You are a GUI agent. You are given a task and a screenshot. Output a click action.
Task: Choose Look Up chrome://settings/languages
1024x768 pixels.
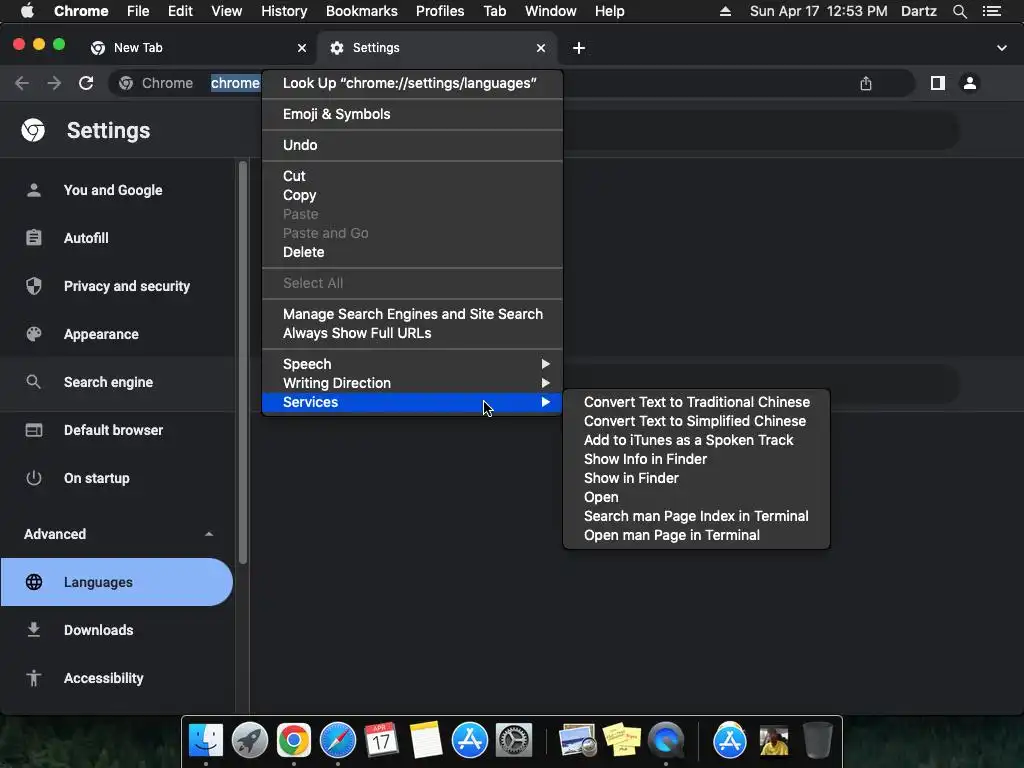coord(412,83)
